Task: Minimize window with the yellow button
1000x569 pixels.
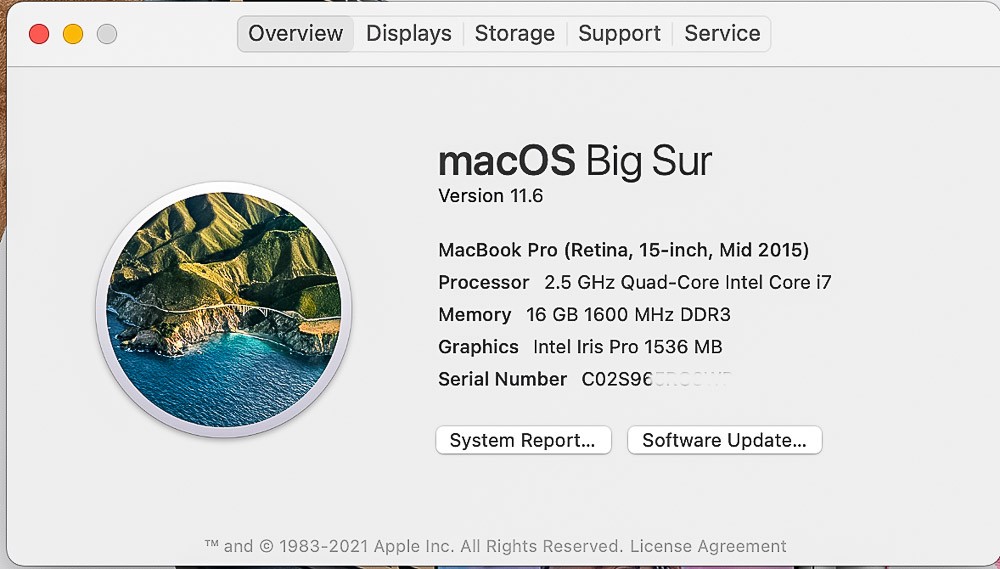Action: [x=73, y=34]
